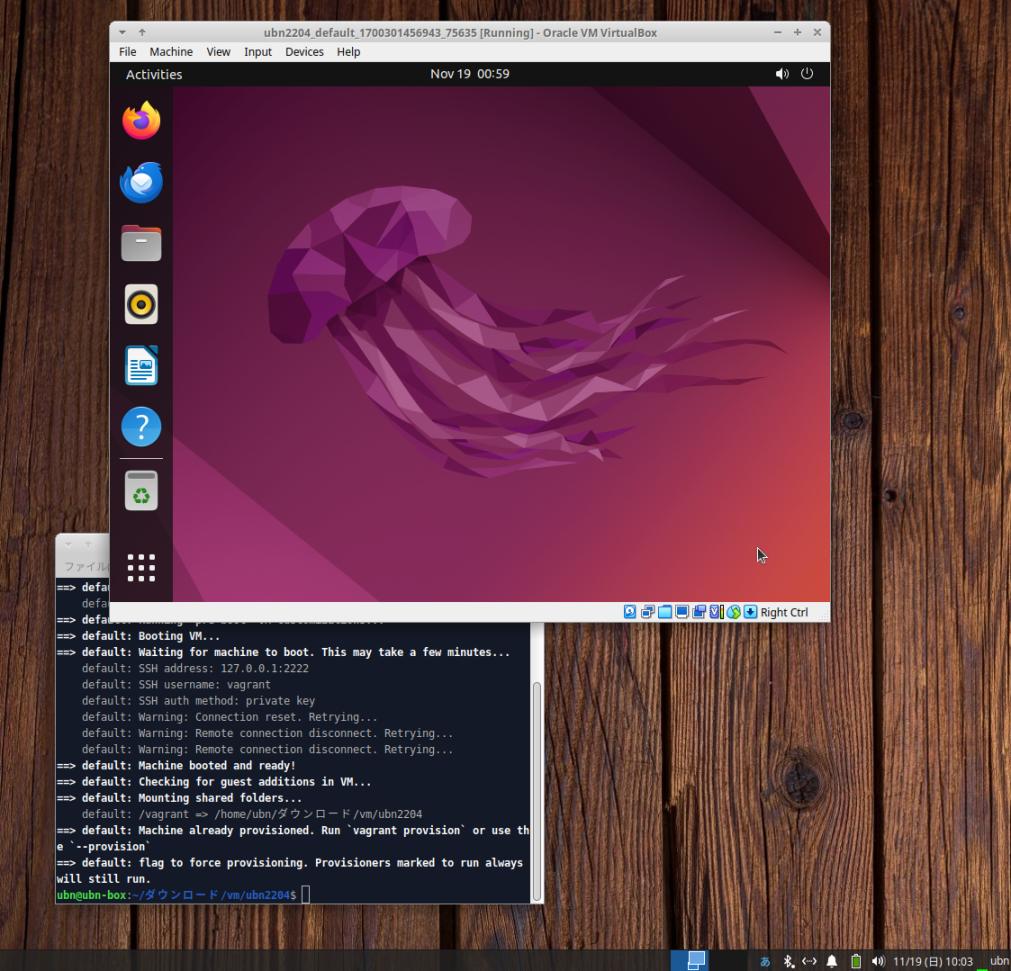The image size is (1011, 971).
Task: Click the guest volume icon in top bar
Action: pyautogui.click(x=782, y=74)
